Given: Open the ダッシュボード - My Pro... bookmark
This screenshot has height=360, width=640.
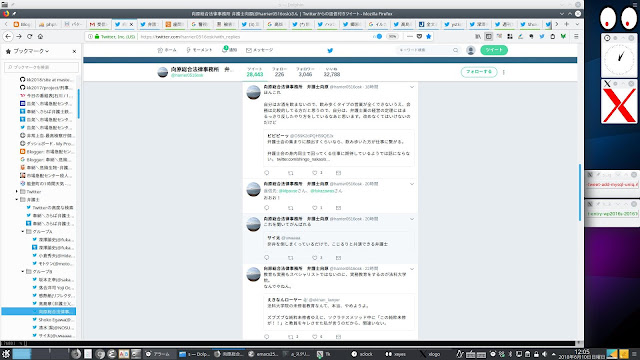Looking at the screenshot, I should pyautogui.click(x=47, y=144).
